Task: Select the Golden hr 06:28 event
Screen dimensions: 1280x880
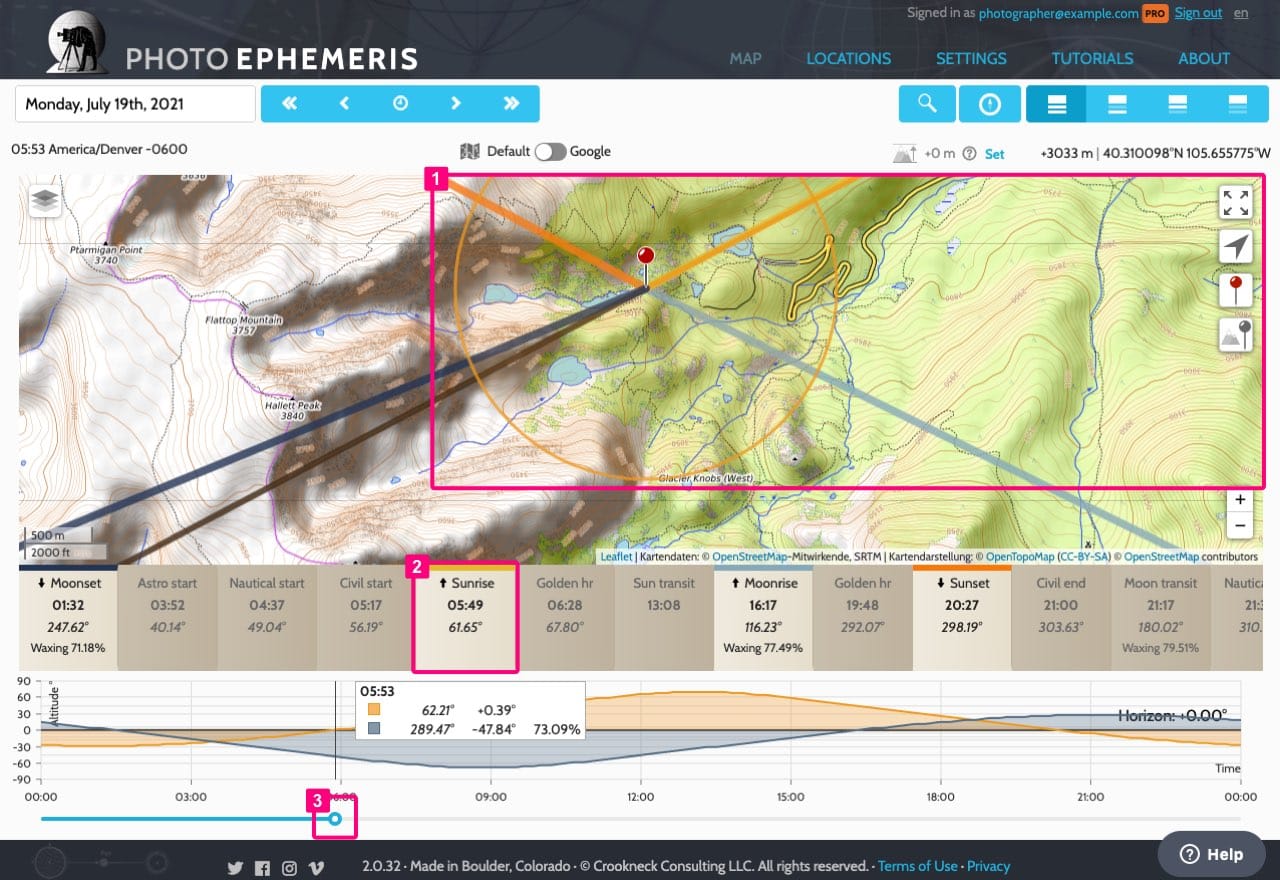Action: pyautogui.click(x=564, y=618)
